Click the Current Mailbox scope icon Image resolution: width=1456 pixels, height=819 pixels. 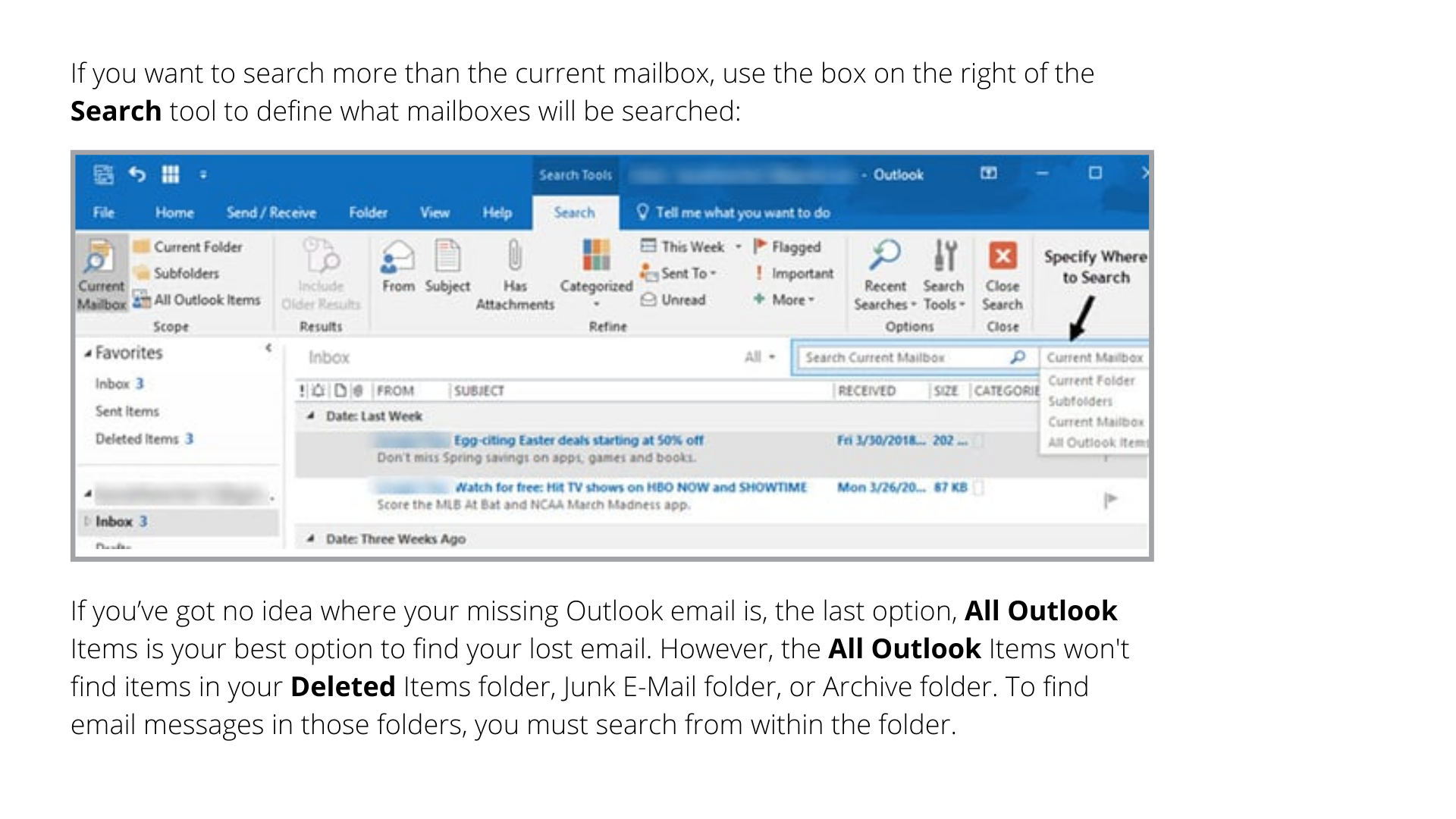tap(99, 258)
